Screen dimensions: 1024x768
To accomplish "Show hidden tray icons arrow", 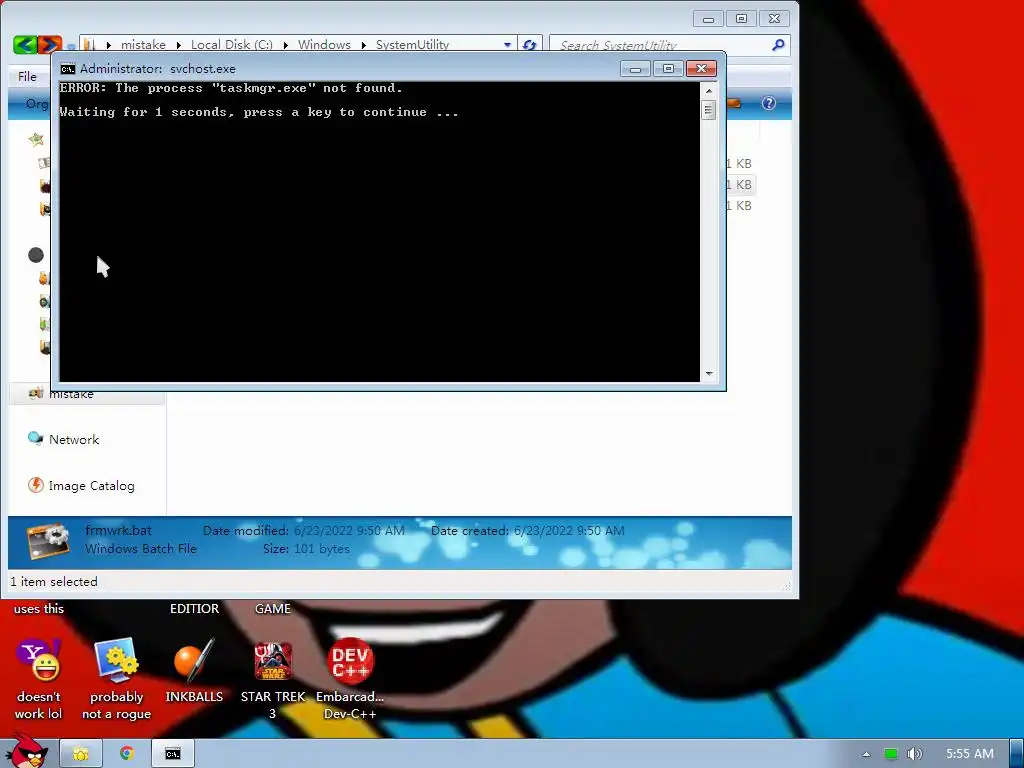I will (866, 754).
